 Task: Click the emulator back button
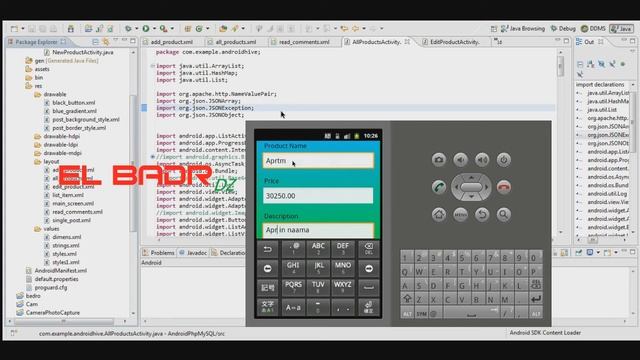pos(482,214)
